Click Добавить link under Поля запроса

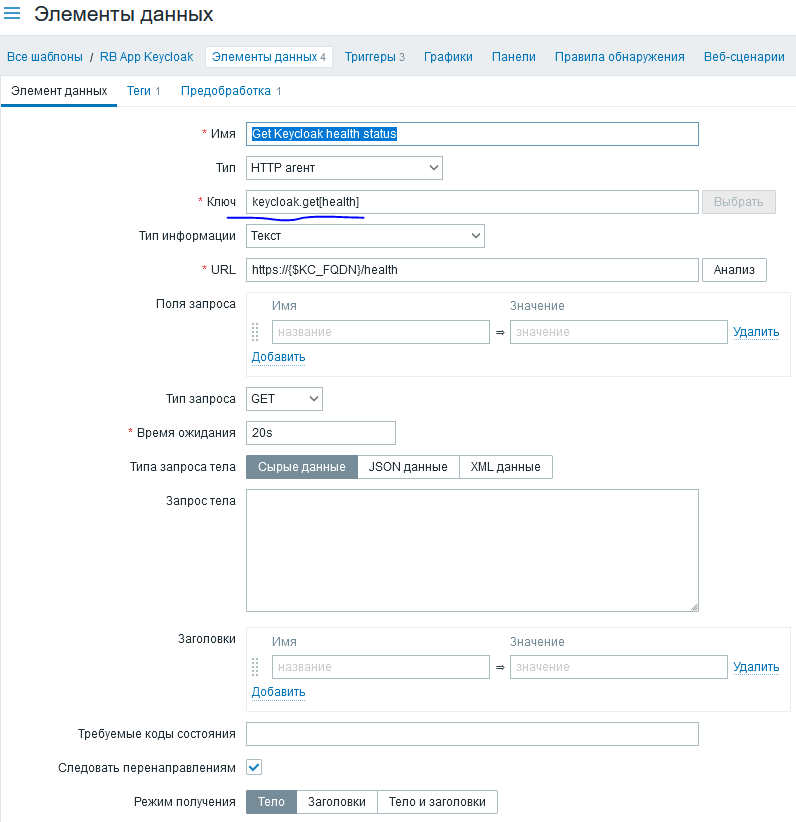tap(278, 357)
